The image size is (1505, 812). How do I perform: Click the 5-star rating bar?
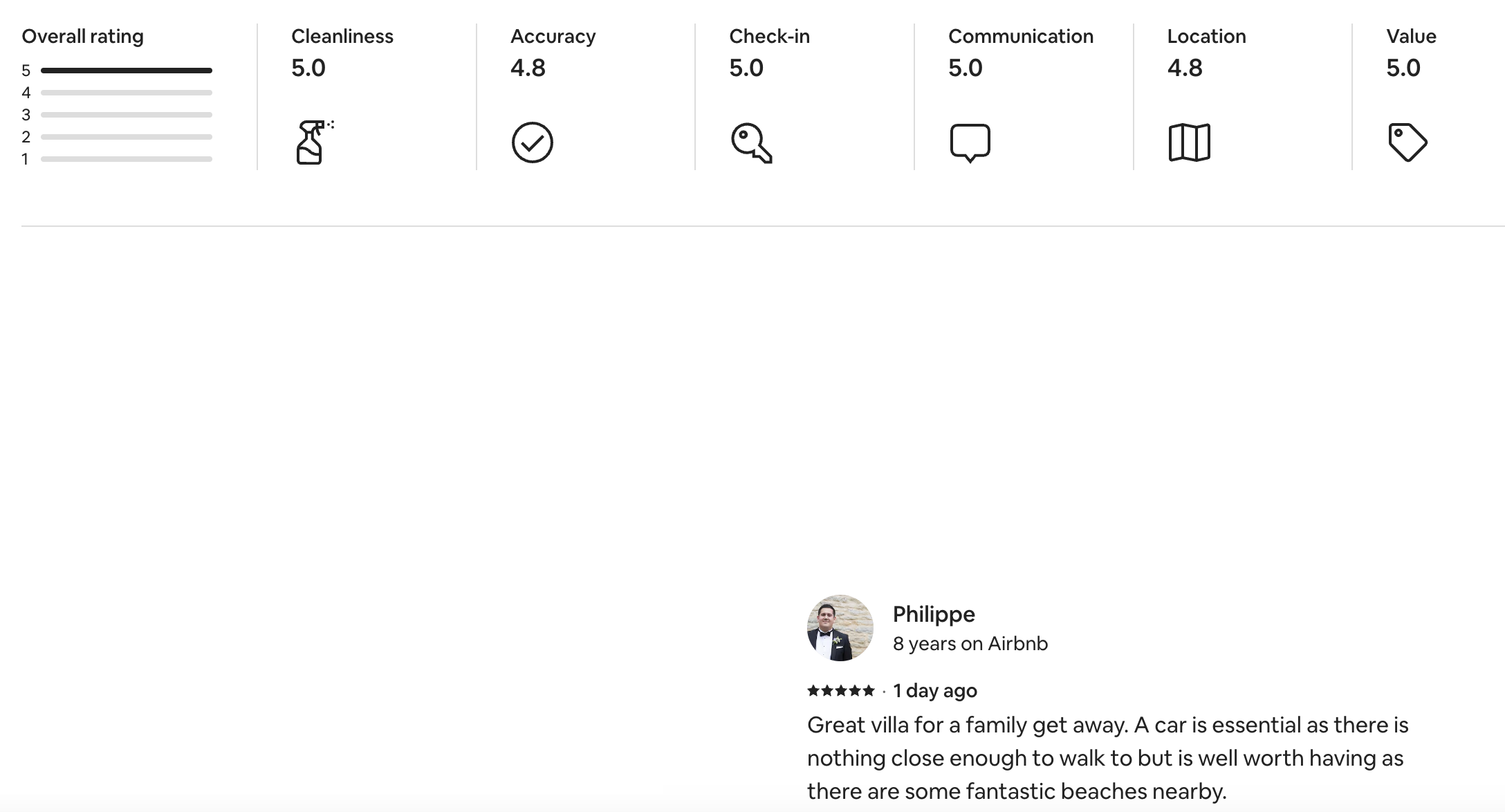127,71
